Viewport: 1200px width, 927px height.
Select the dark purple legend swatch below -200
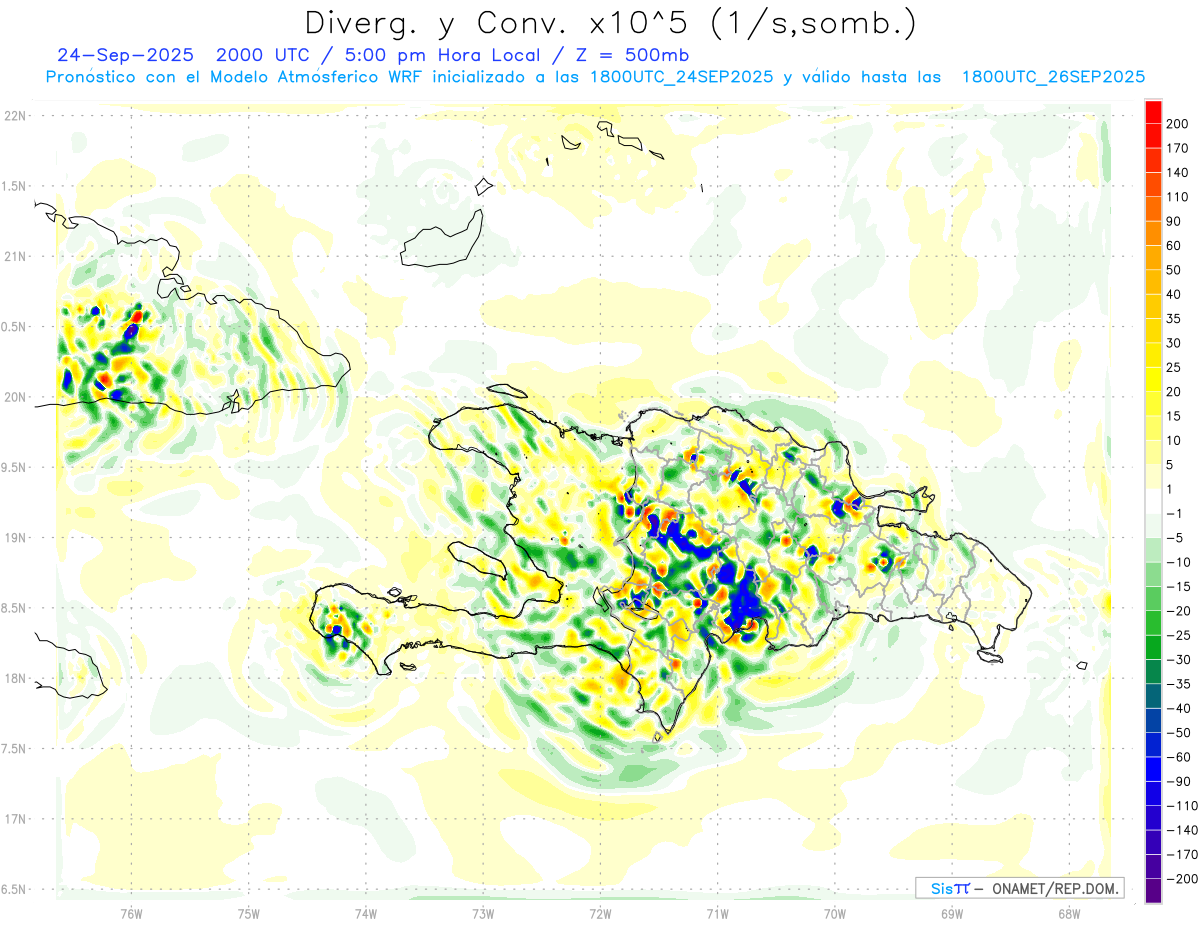coord(1153,890)
